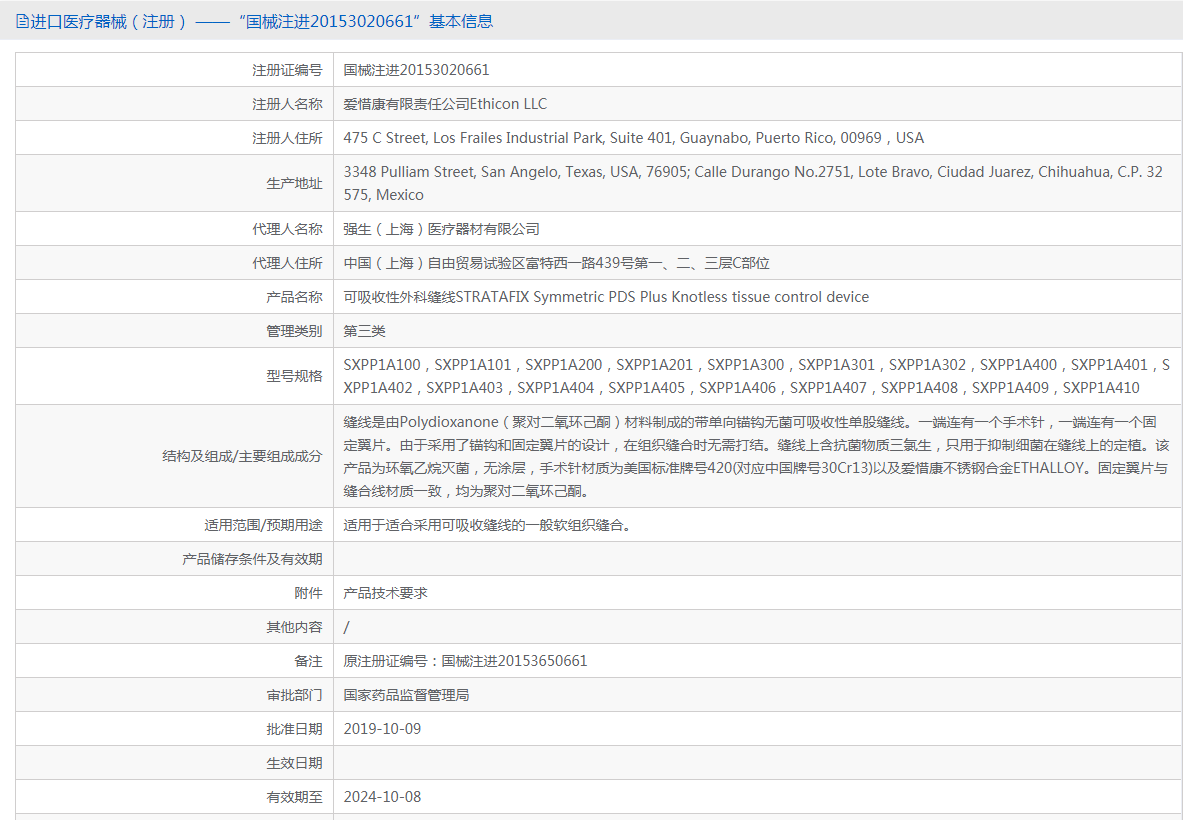
Task: Click the 附件 label
Action: (x=309, y=592)
